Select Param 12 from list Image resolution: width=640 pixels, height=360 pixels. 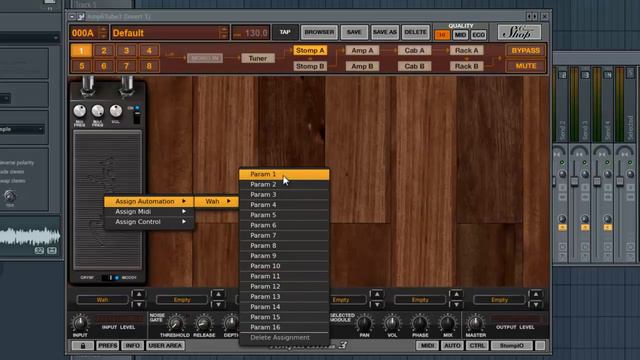click(284, 287)
